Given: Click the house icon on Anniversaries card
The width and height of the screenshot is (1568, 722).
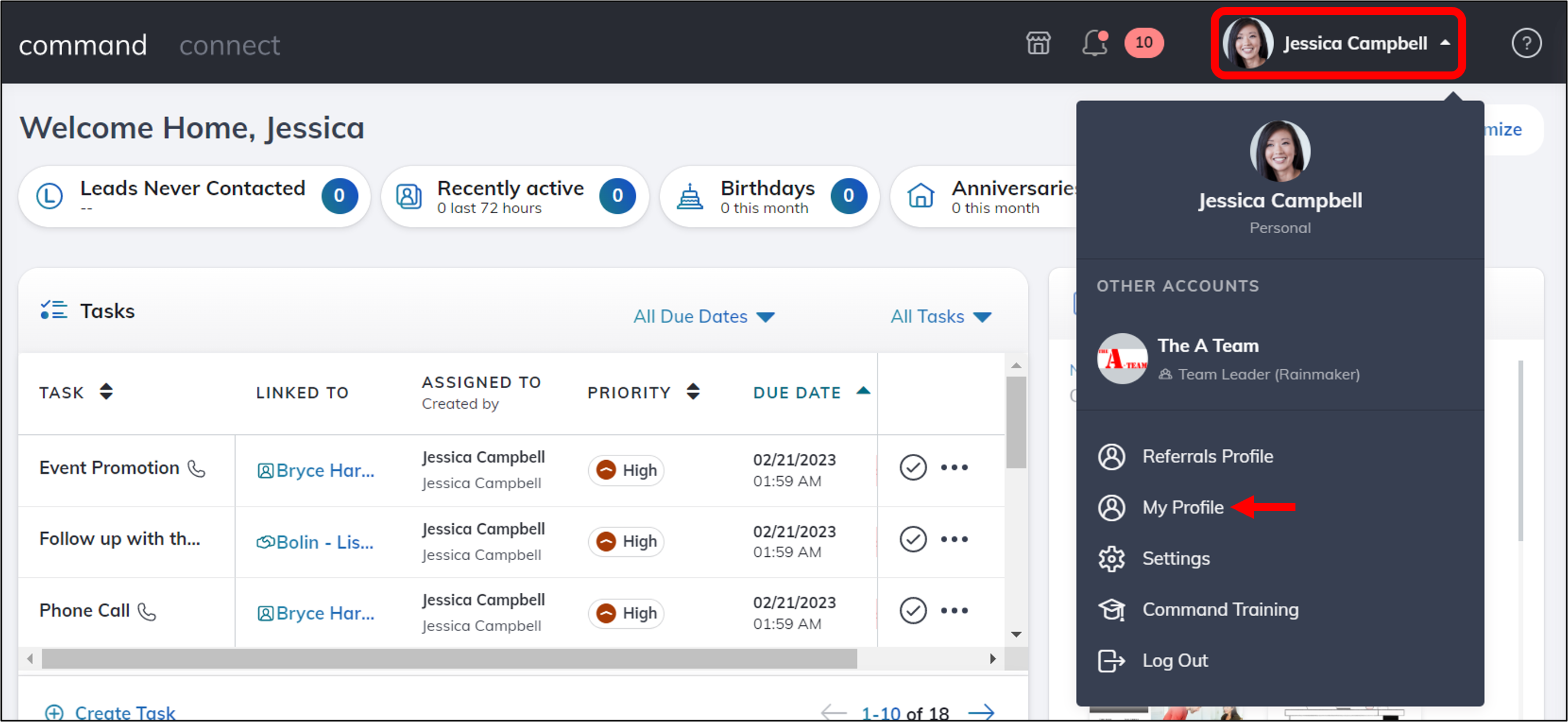Looking at the screenshot, I should tap(920, 196).
